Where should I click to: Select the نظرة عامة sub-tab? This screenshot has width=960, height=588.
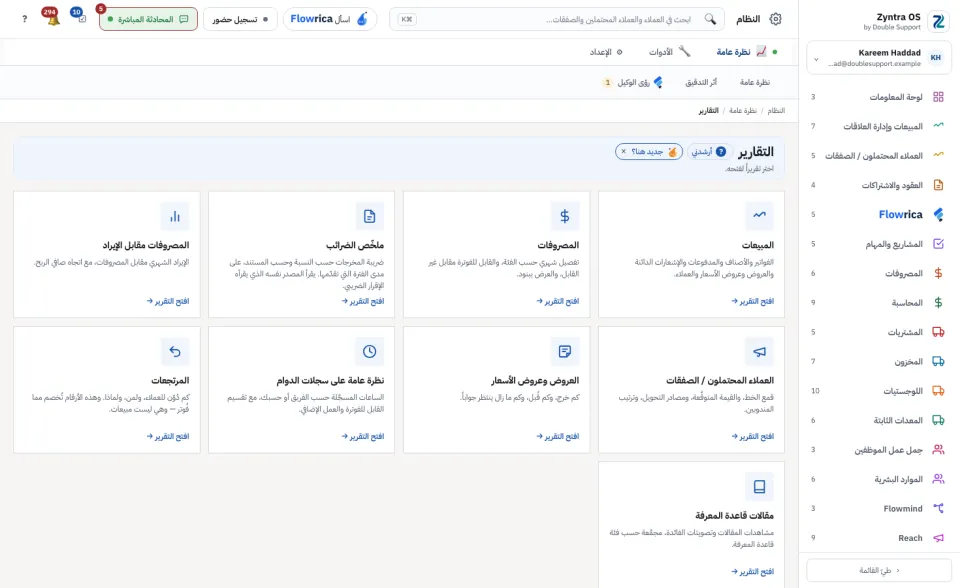click(754, 82)
